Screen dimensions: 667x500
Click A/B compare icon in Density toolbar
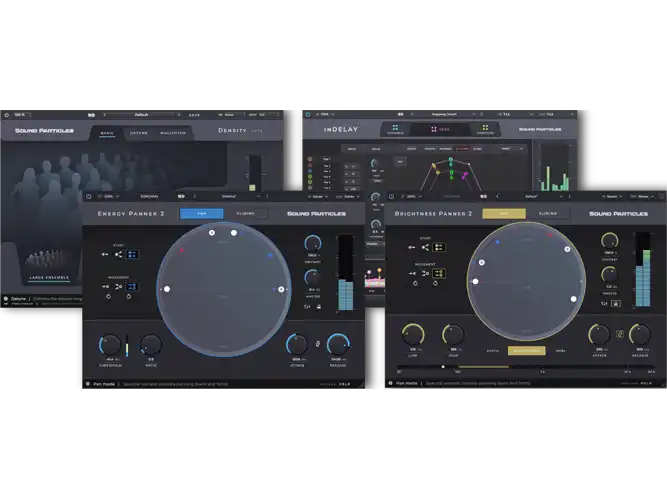click(x=91, y=115)
